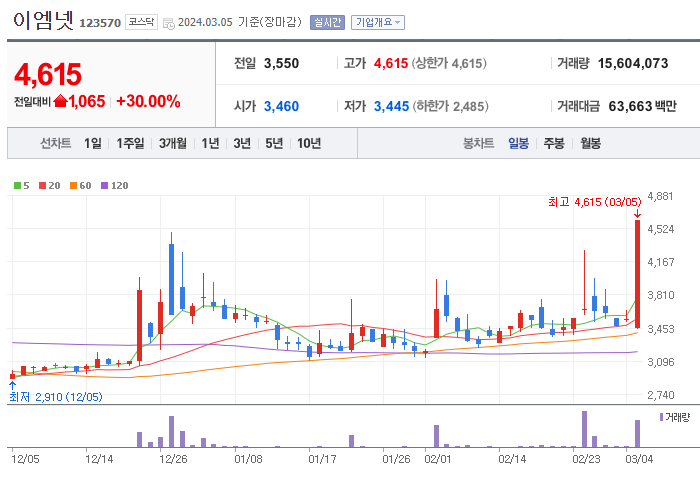Select the 3년 line chart tab

click(242, 143)
